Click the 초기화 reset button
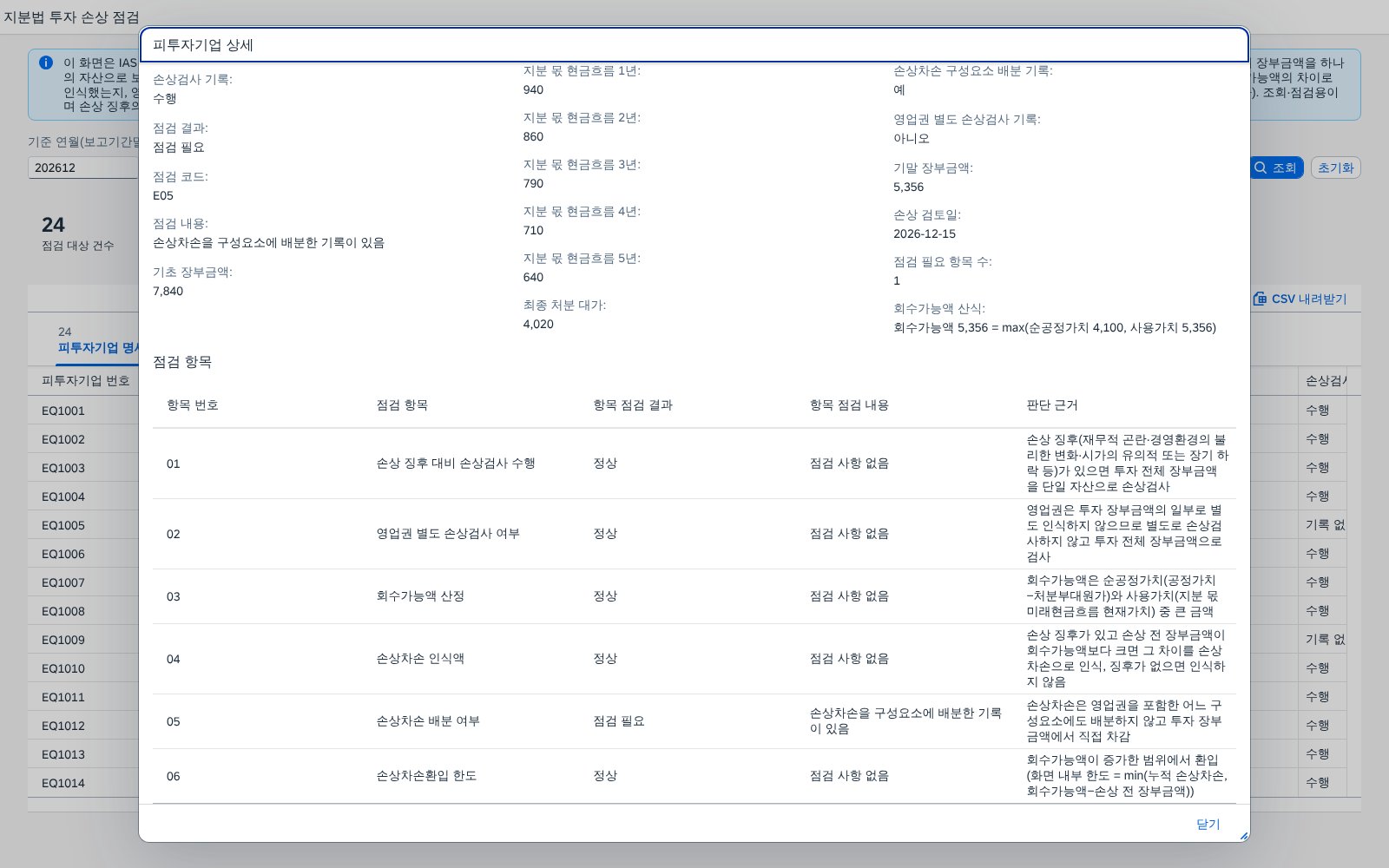Image resolution: width=1389 pixels, height=868 pixels. click(x=1335, y=168)
